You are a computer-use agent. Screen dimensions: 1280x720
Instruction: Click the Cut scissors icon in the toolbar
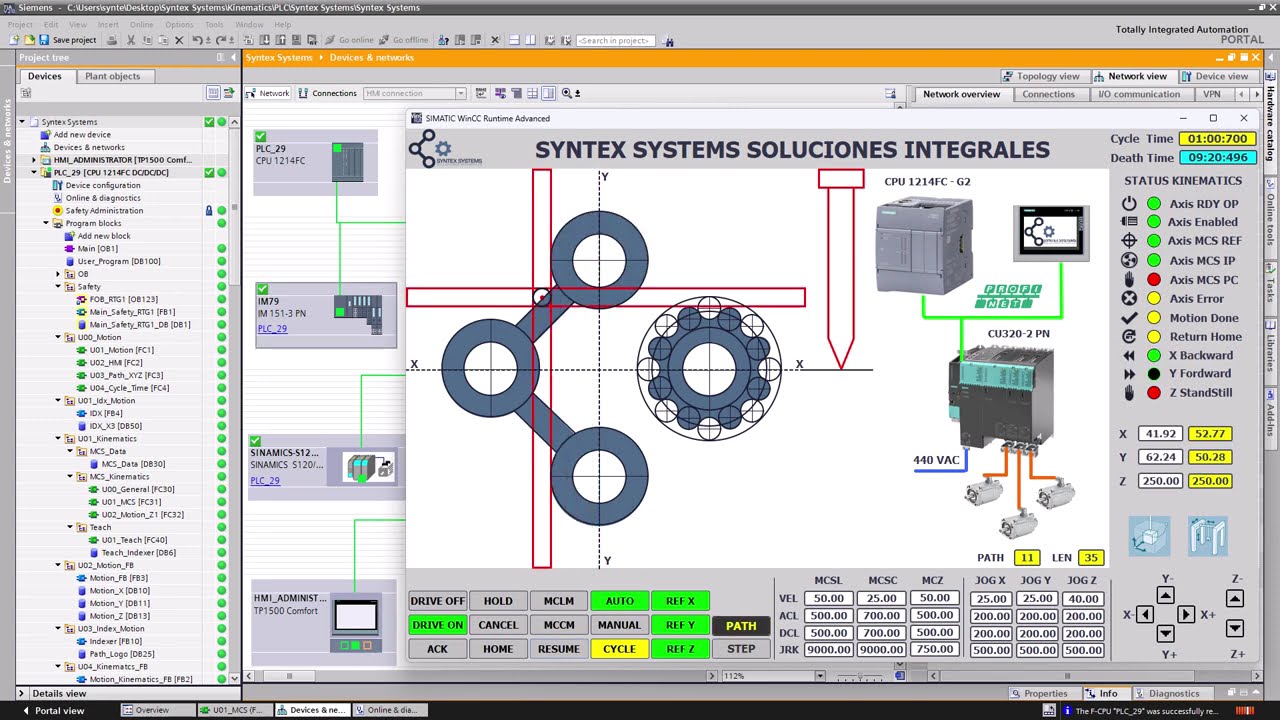point(130,40)
